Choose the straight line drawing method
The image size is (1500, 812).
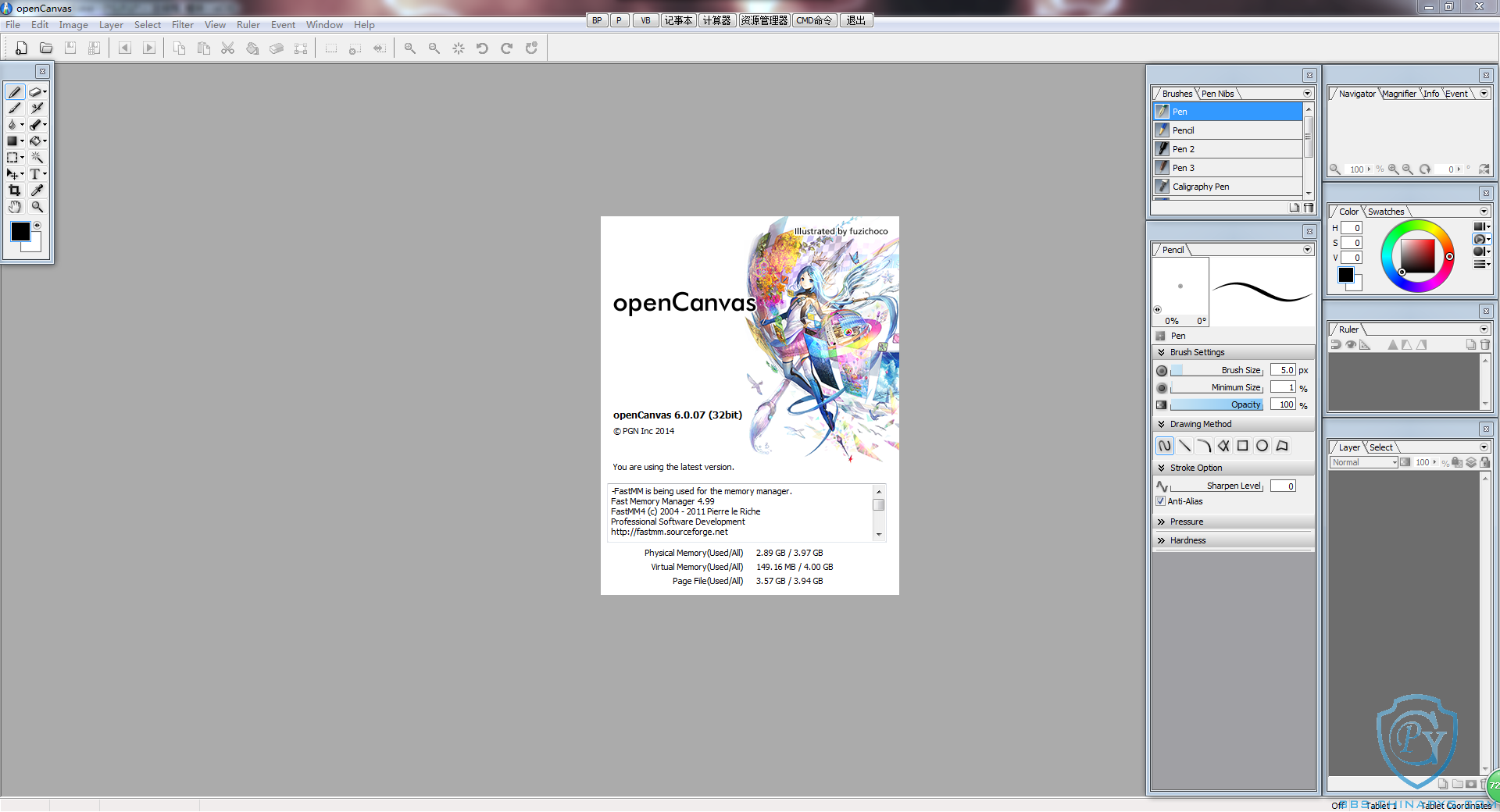click(x=1184, y=446)
